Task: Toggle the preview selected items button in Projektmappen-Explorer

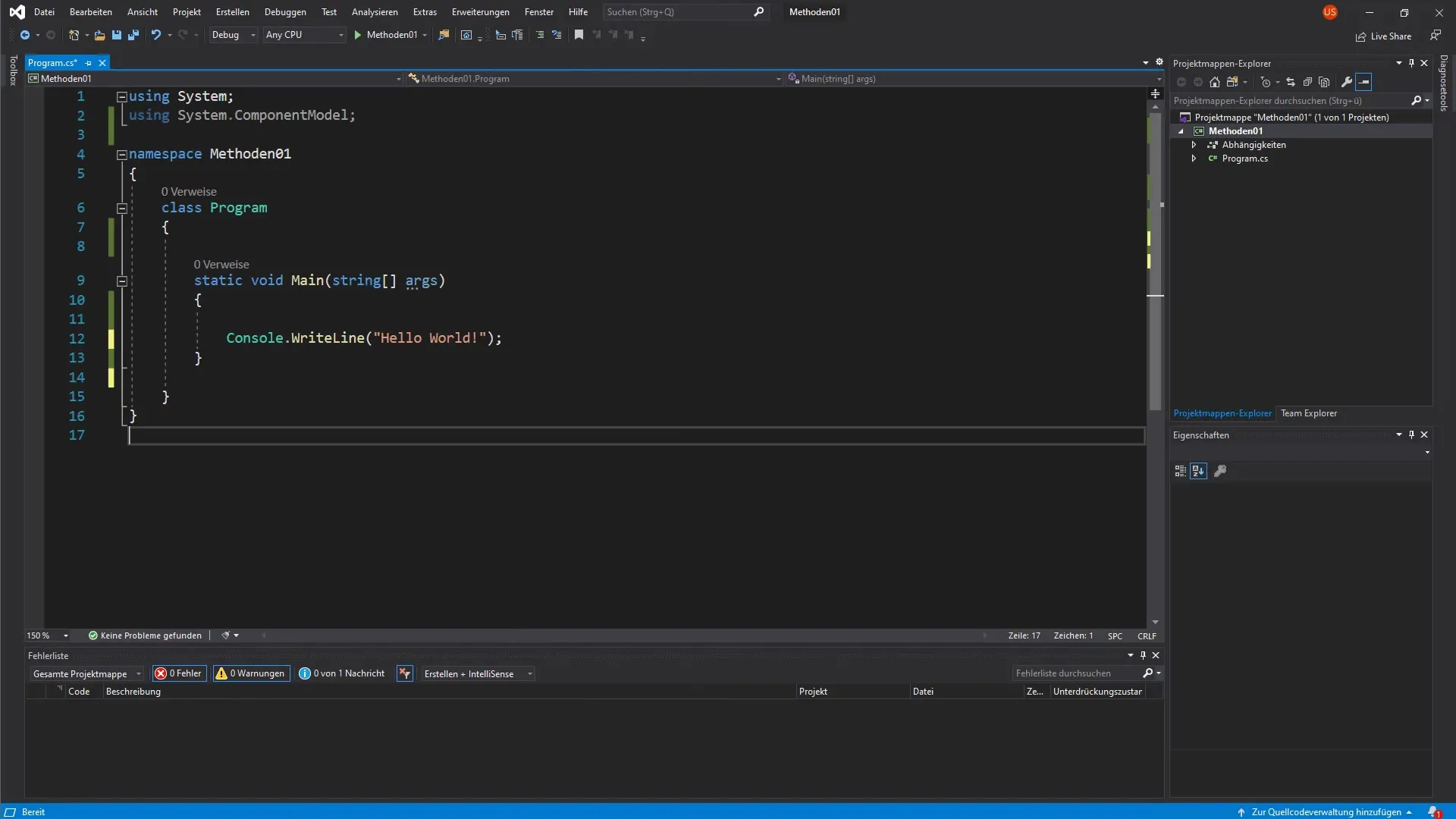Action: [x=1363, y=82]
